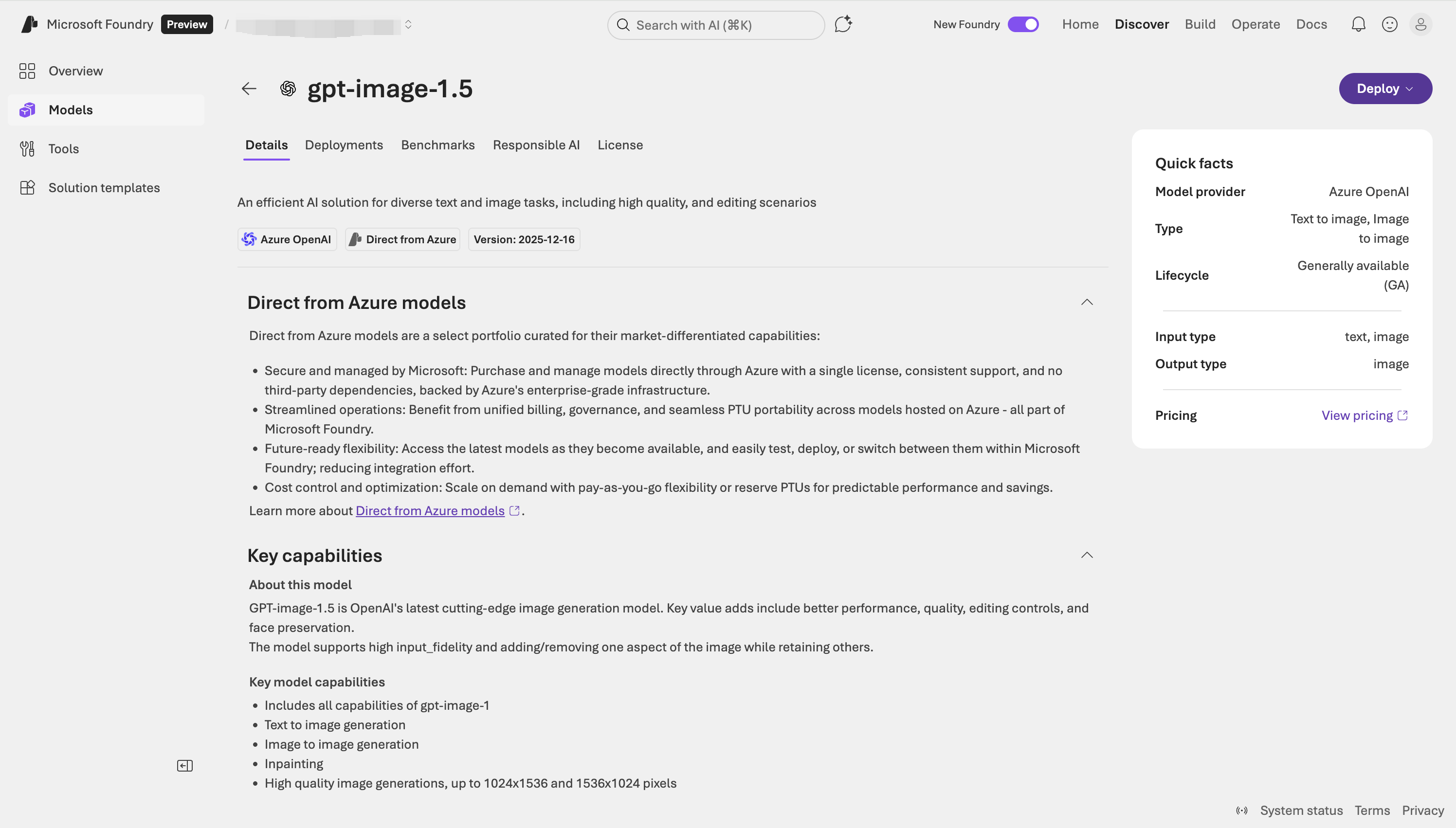
Task: Launch the Copilot chat icon beside search
Action: click(x=843, y=24)
